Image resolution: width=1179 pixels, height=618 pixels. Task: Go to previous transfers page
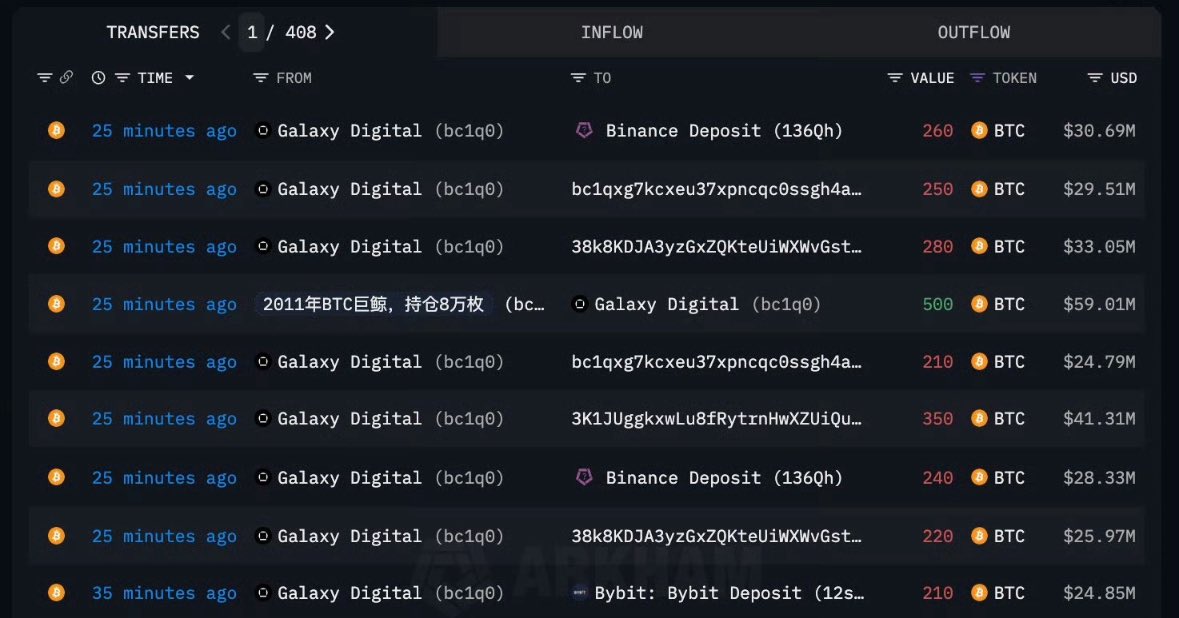click(226, 33)
